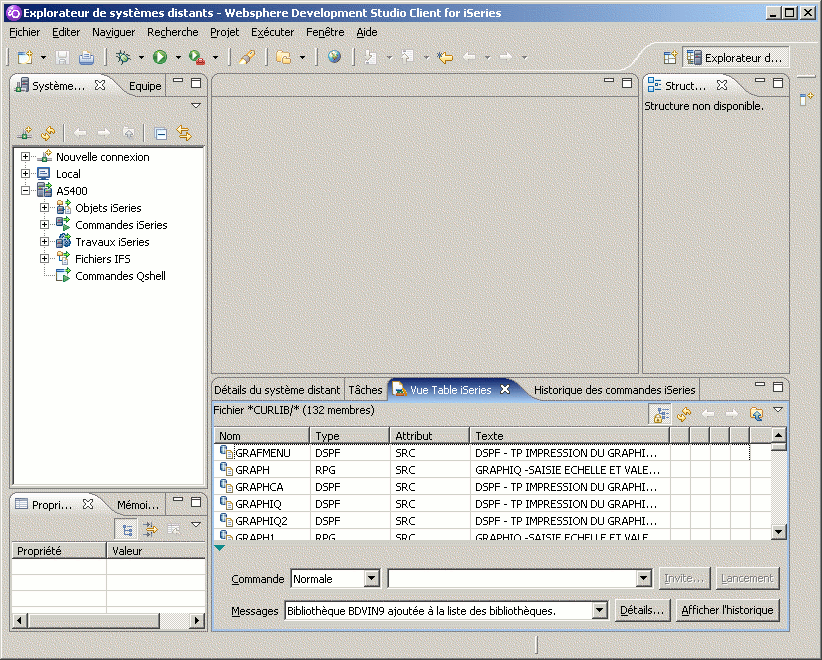Viewport: 822px width, 660px height.
Task: Click the fast view icon on right edge
Action: pos(806,98)
